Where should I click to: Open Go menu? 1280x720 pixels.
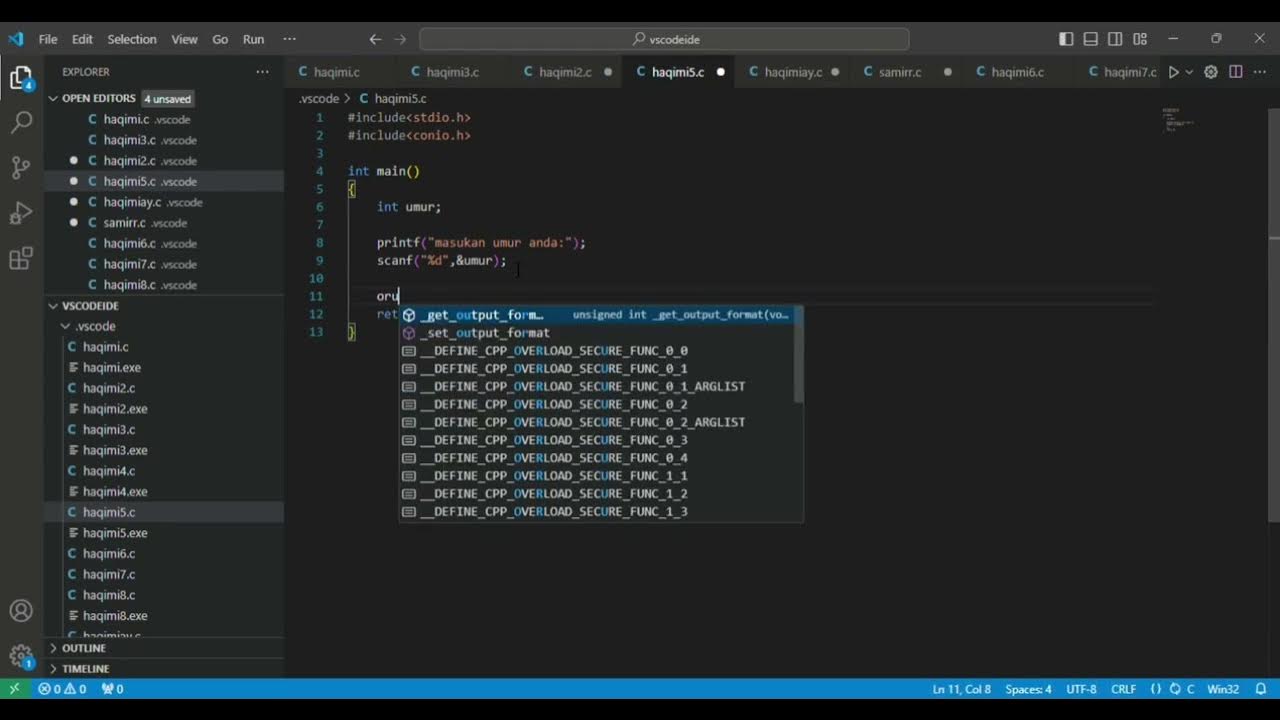[x=220, y=39]
